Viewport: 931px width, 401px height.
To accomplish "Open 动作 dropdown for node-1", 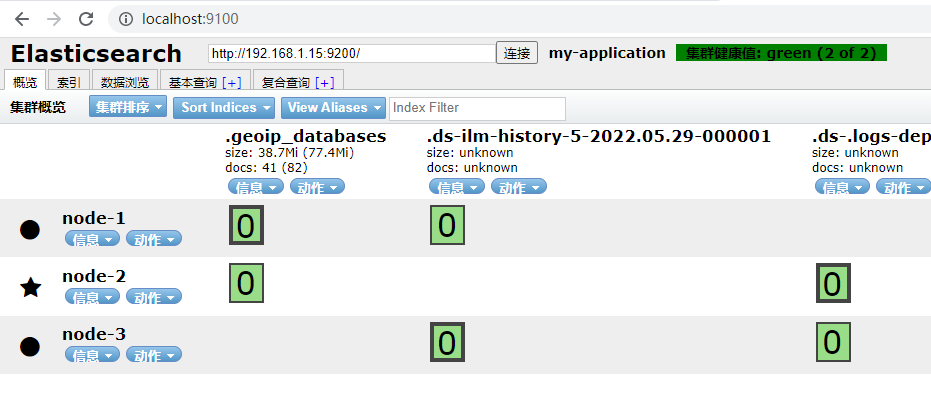I will (x=154, y=239).
